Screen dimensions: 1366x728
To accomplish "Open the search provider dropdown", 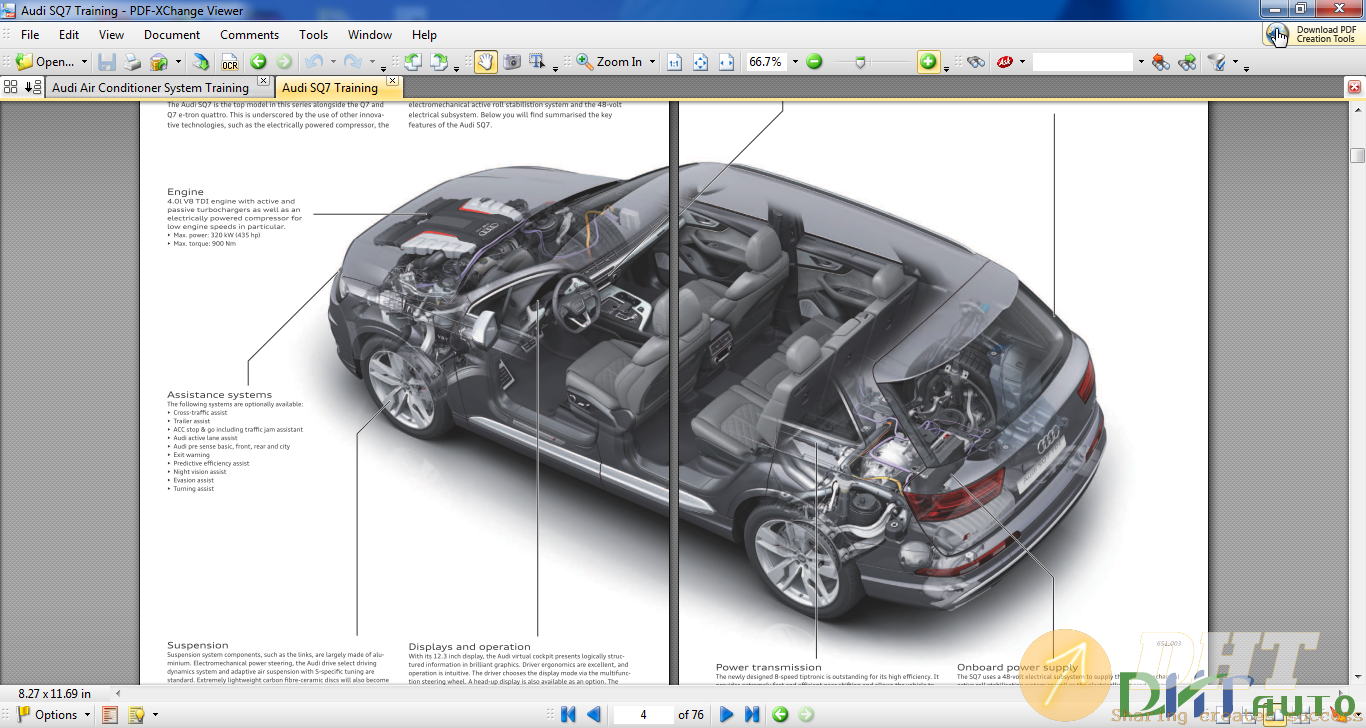I will pos(1022,62).
